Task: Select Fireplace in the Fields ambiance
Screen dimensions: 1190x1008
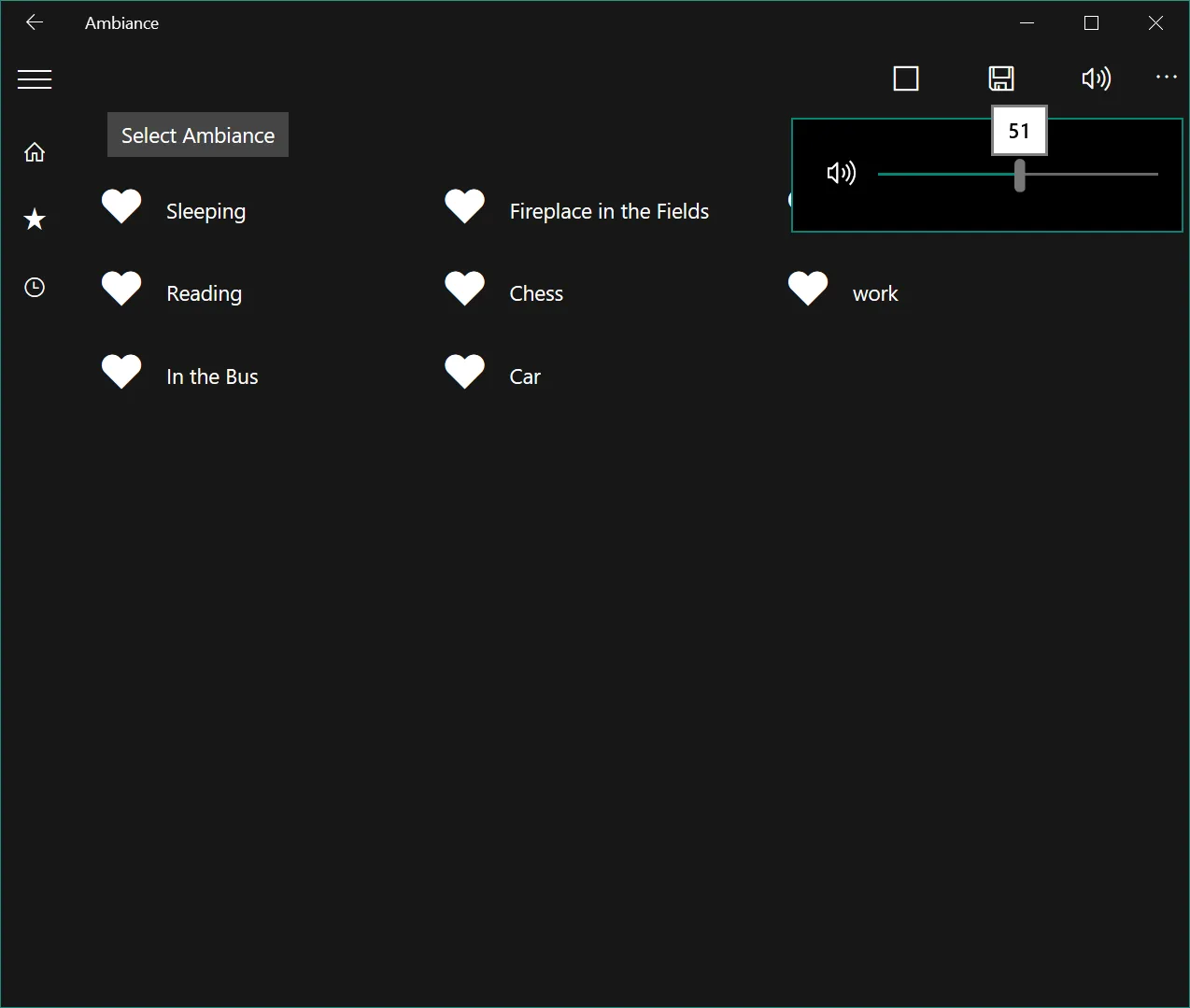Action: pos(609,211)
